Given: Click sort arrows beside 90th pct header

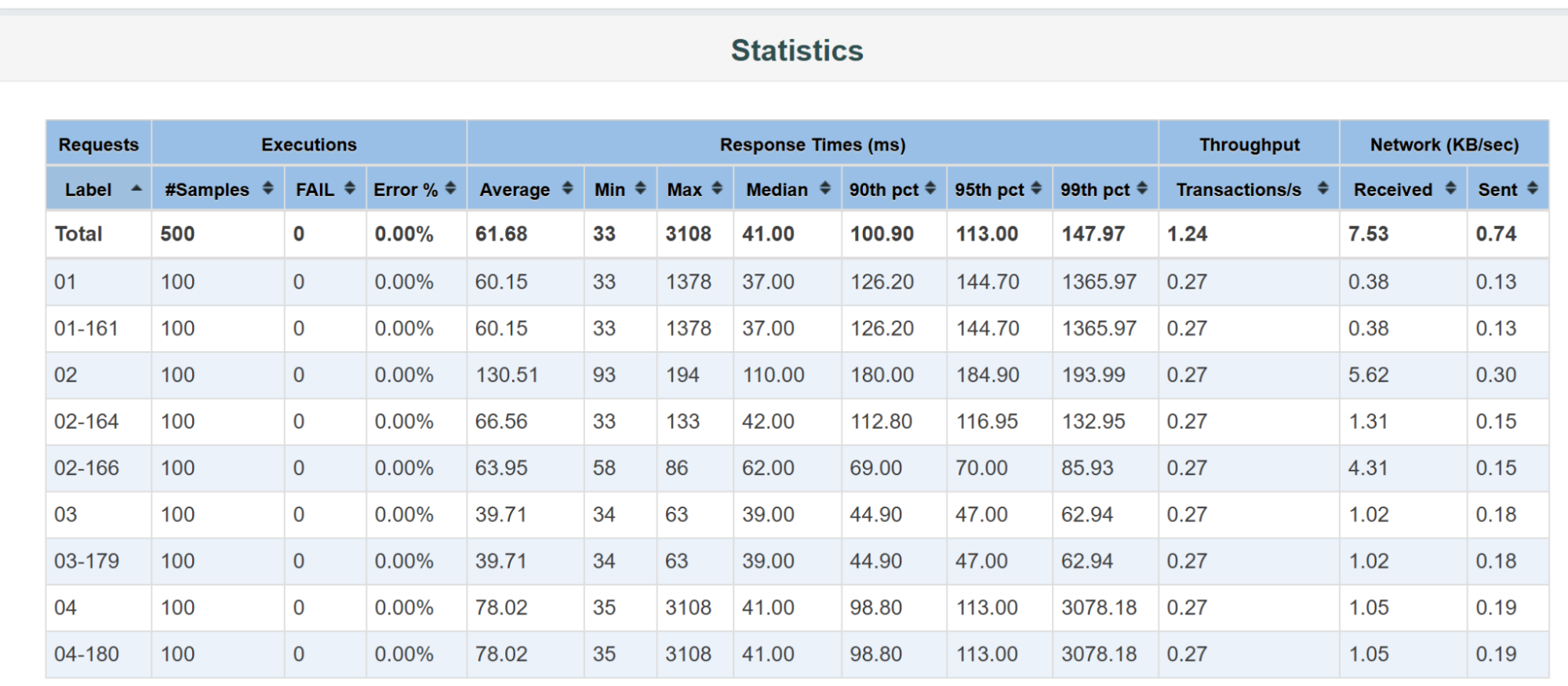Looking at the screenshot, I should click(x=930, y=188).
